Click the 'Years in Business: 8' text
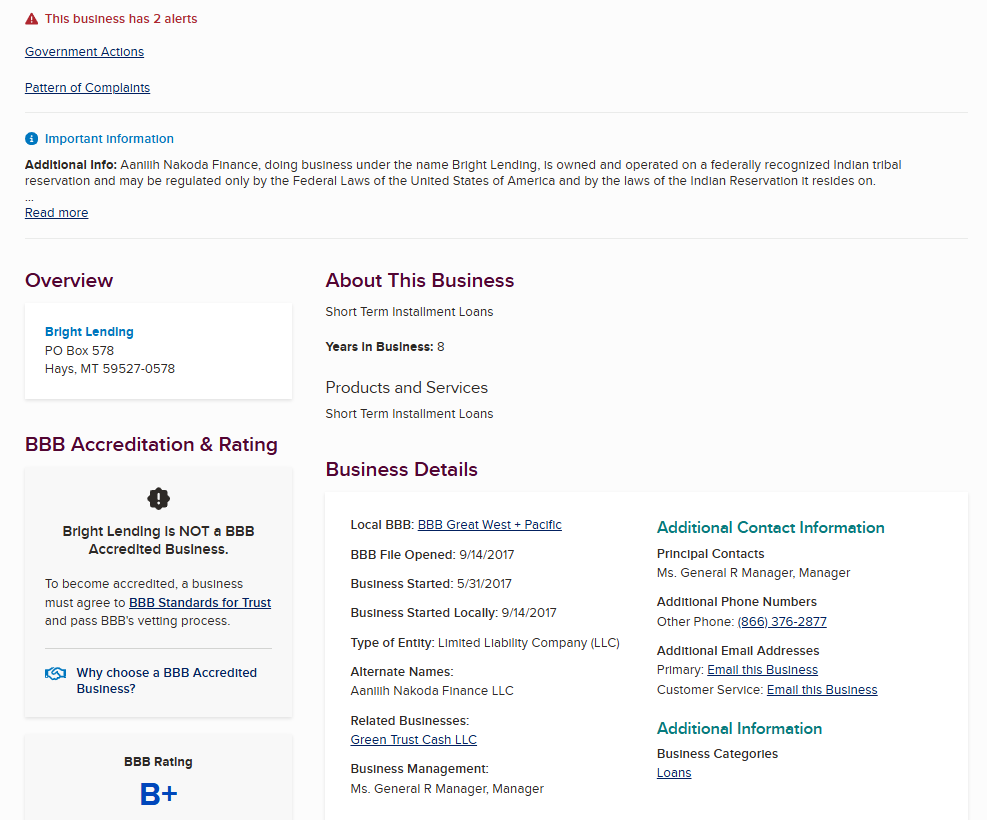The image size is (987, 820). [385, 347]
